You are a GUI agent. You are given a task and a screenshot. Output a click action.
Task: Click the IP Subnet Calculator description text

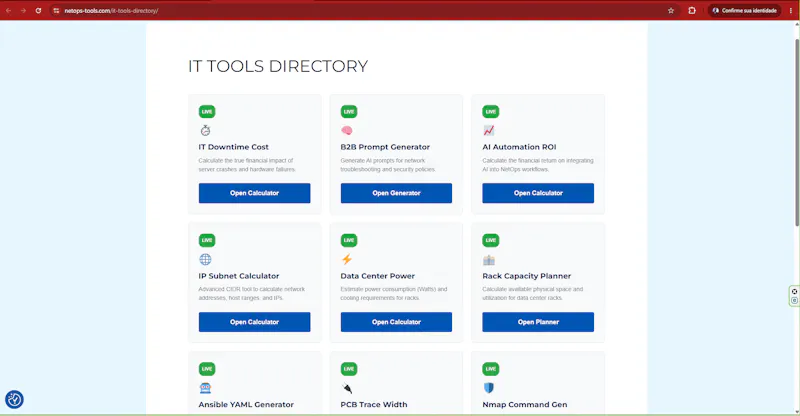tap(252, 293)
